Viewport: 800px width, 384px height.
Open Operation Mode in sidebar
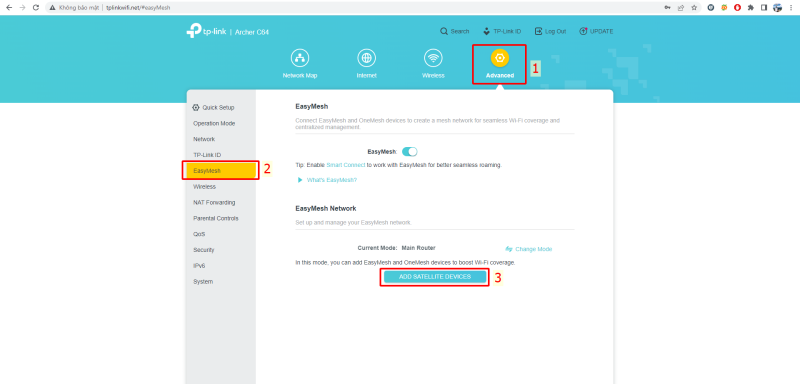pyautogui.click(x=214, y=123)
